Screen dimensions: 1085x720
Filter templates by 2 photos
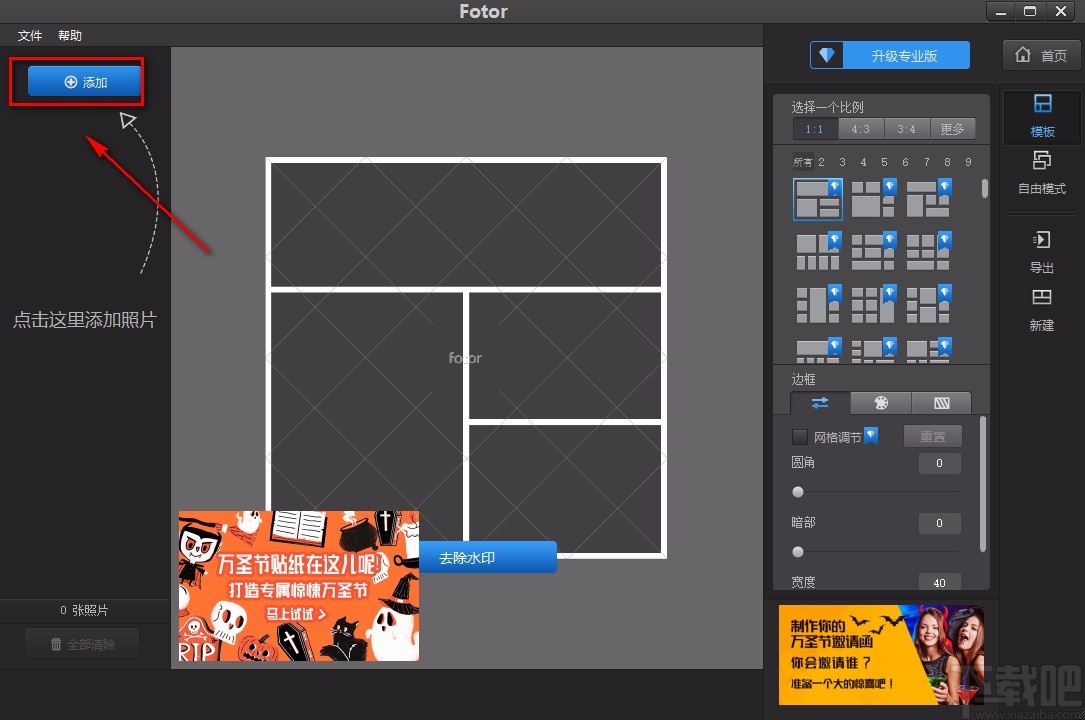click(x=821, y=162)
